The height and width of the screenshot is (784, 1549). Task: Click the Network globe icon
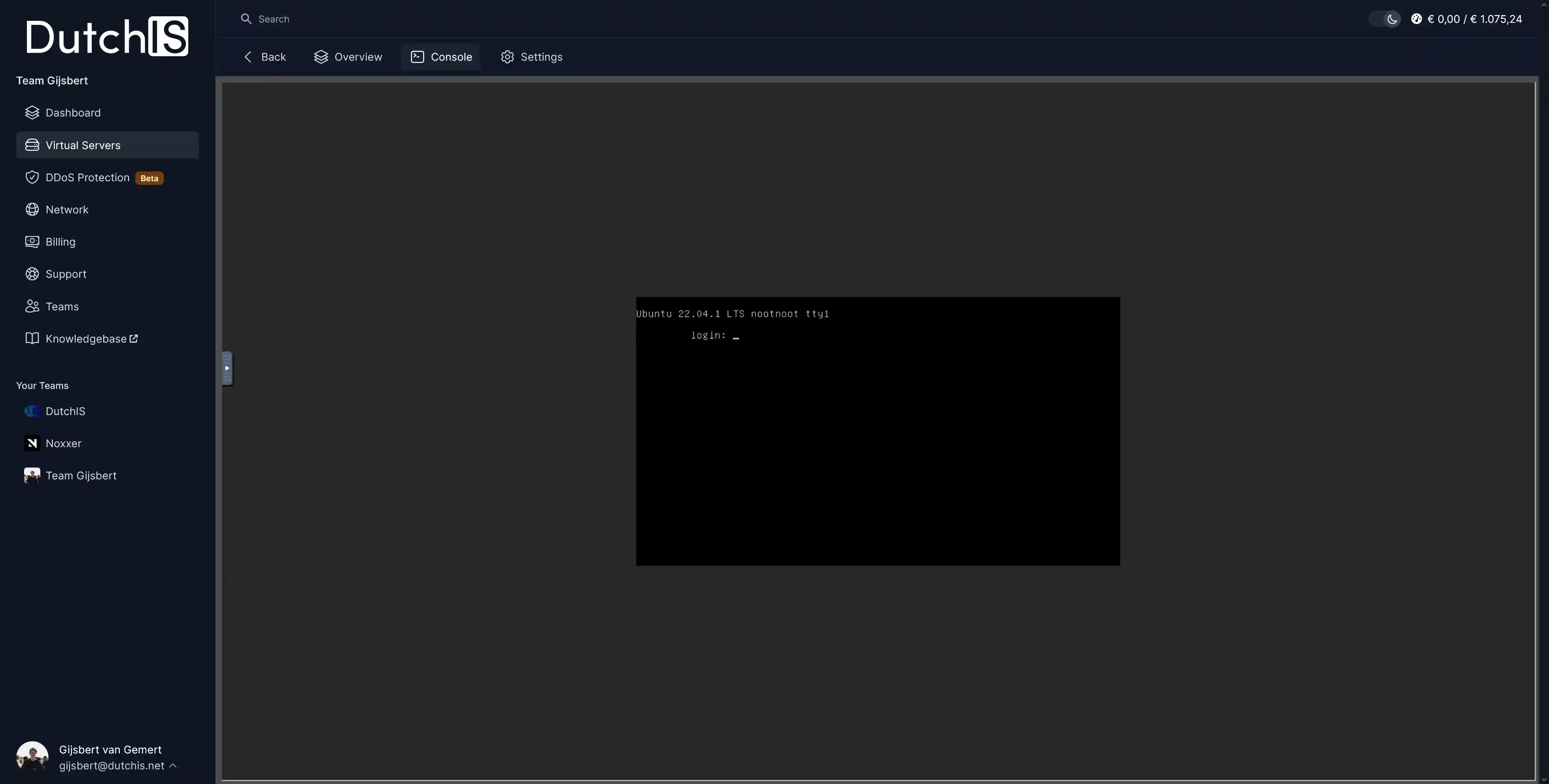click(x=32, y=209)
